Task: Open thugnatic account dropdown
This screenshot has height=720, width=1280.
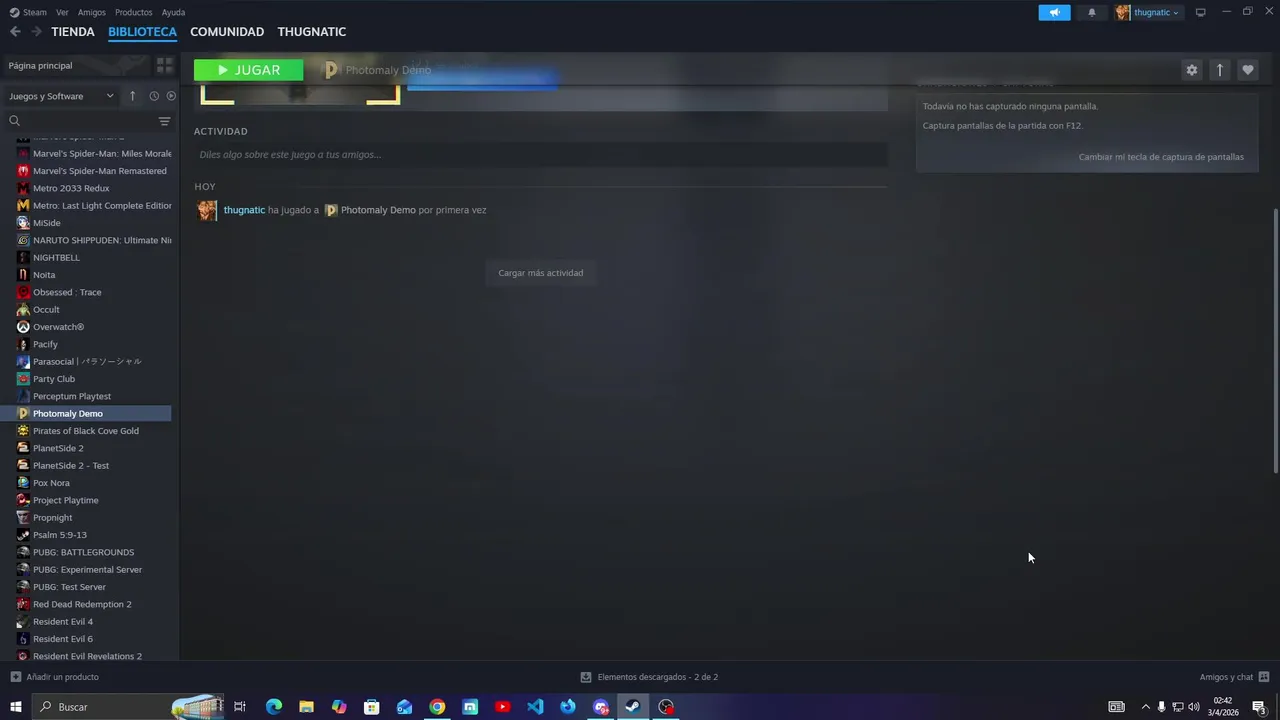Action: coord(1149,12)
